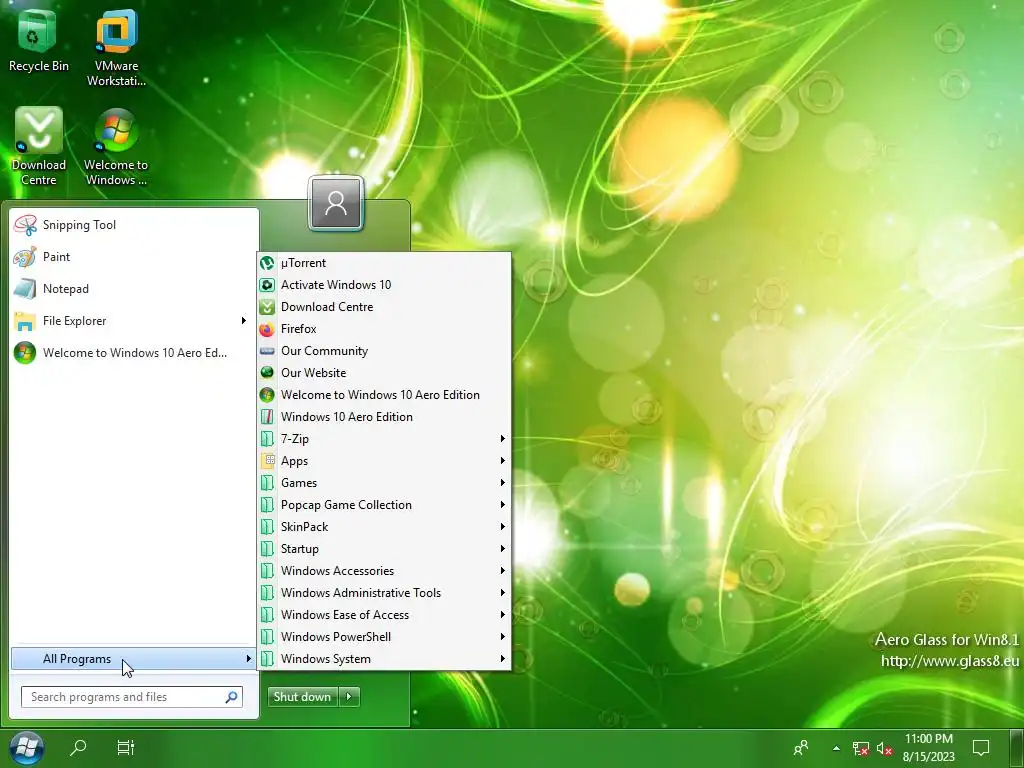Open taskbar Search magnifier
The image size is (1024, 768).
pos(78,747)
